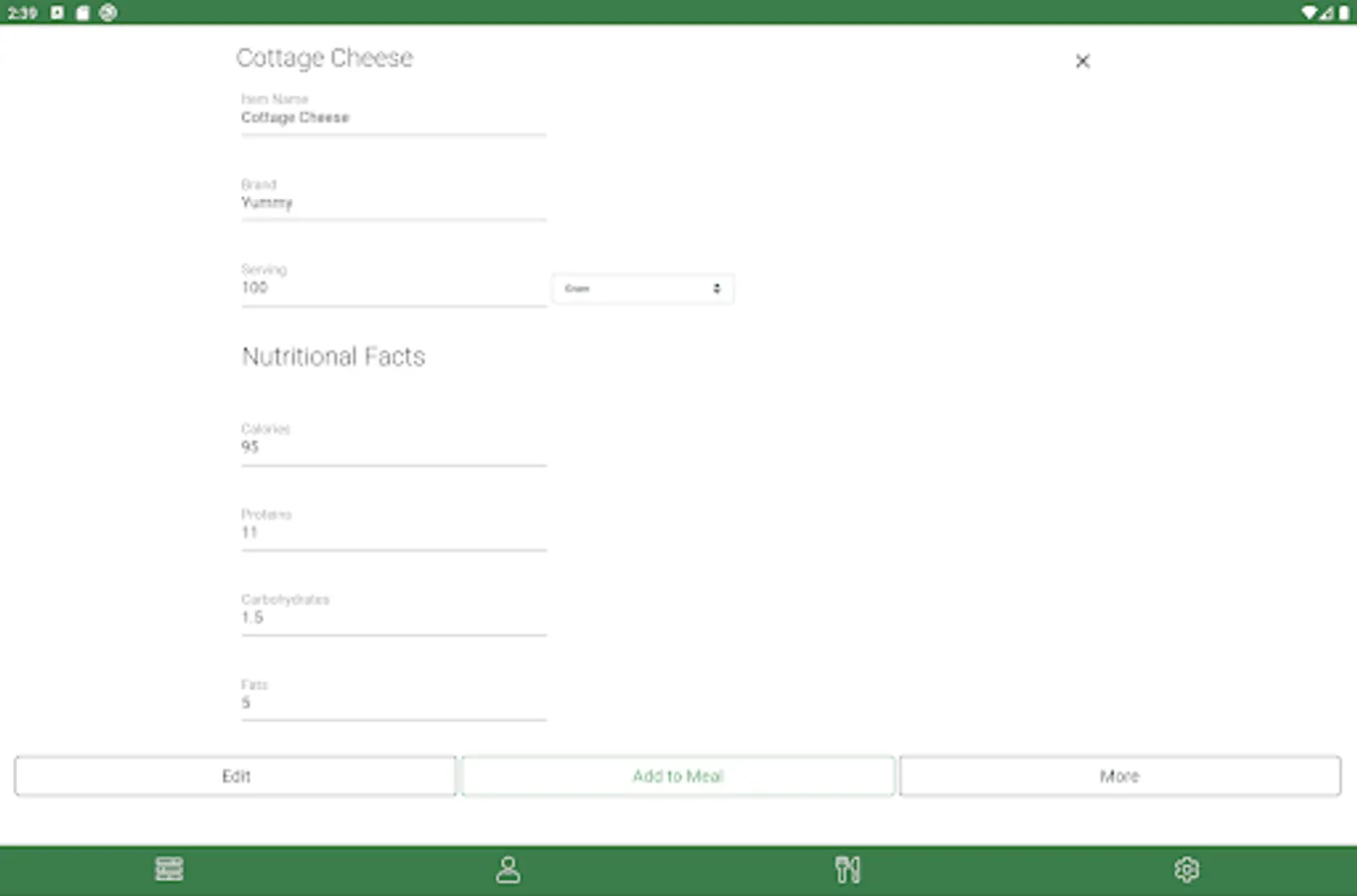Select the leftmost bottom navigation icon

pyautogui.click(x=169, y=868)
